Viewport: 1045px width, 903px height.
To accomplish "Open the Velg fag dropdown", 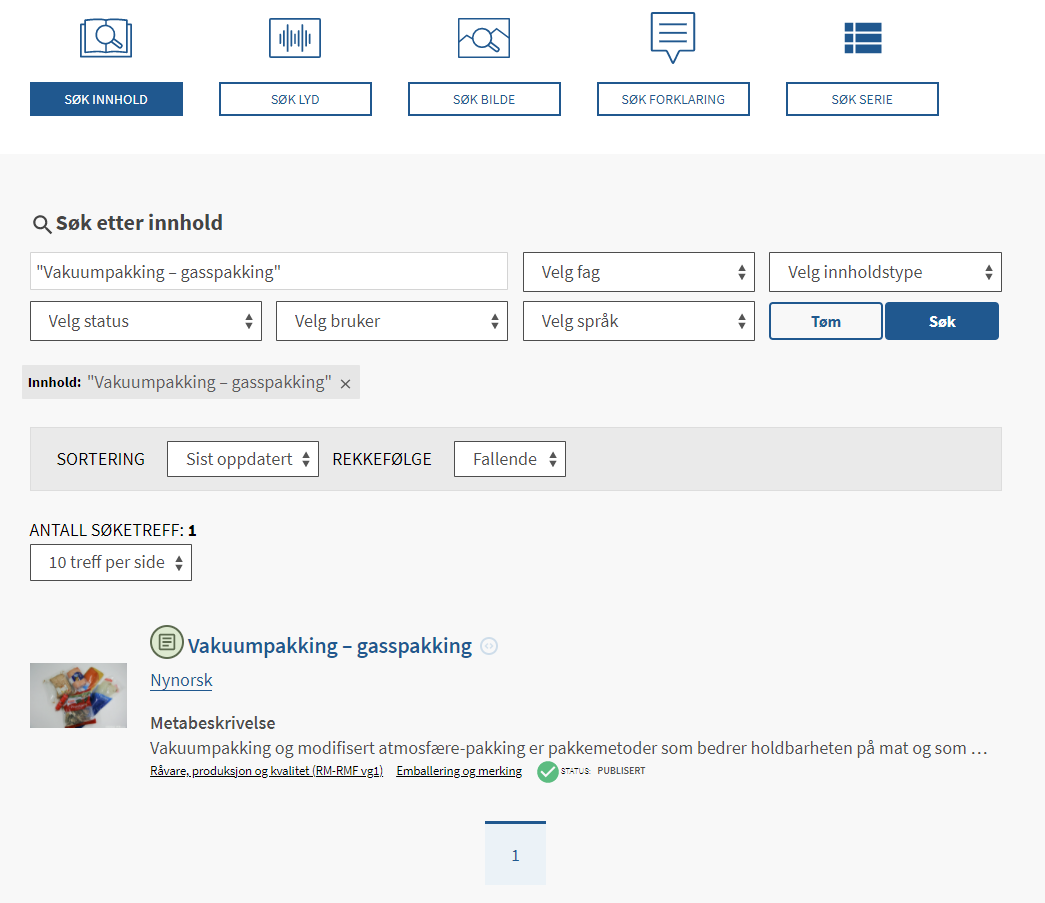I will tap(638, 272).
